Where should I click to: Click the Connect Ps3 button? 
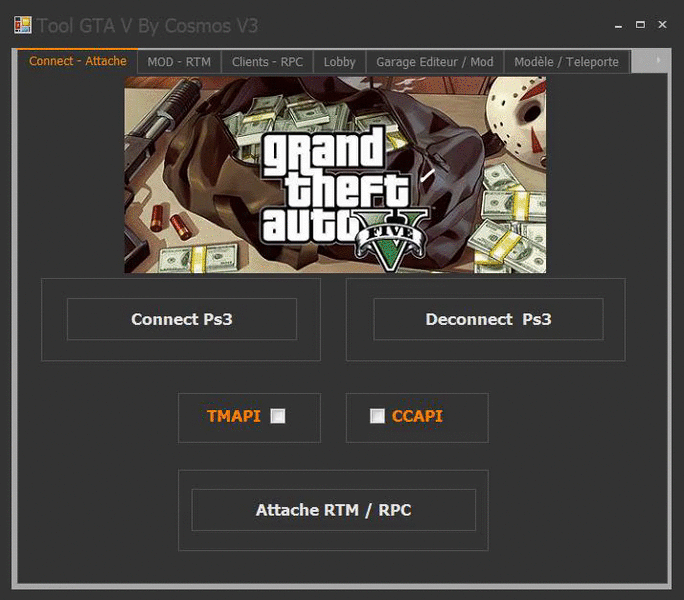pos(182,319)
